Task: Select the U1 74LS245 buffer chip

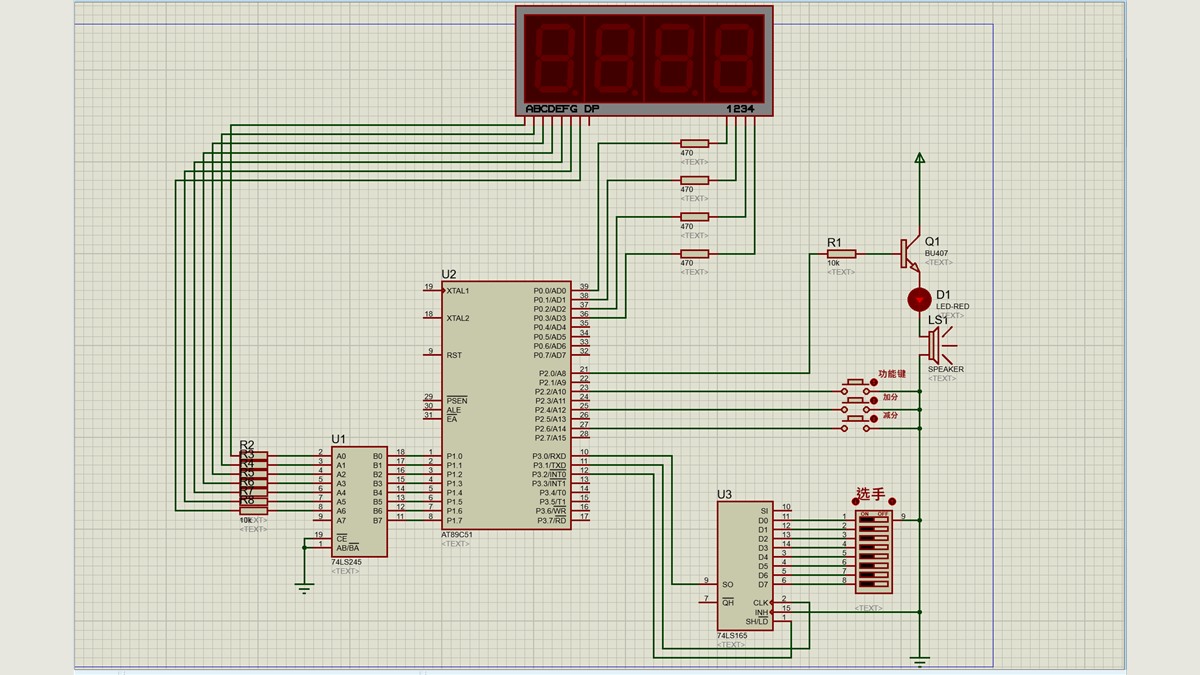Action: (x=359, y=501)
